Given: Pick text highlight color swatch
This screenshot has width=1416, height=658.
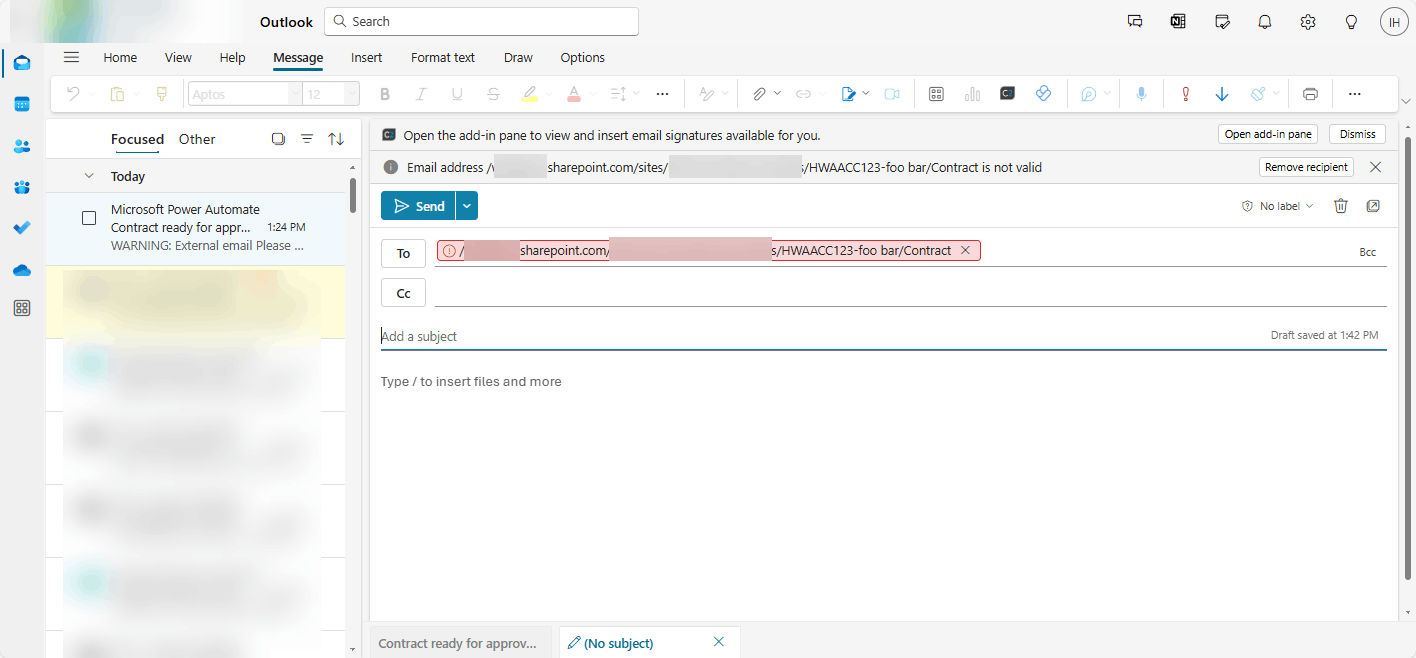Looking at the screenshot, I should 529,94.
